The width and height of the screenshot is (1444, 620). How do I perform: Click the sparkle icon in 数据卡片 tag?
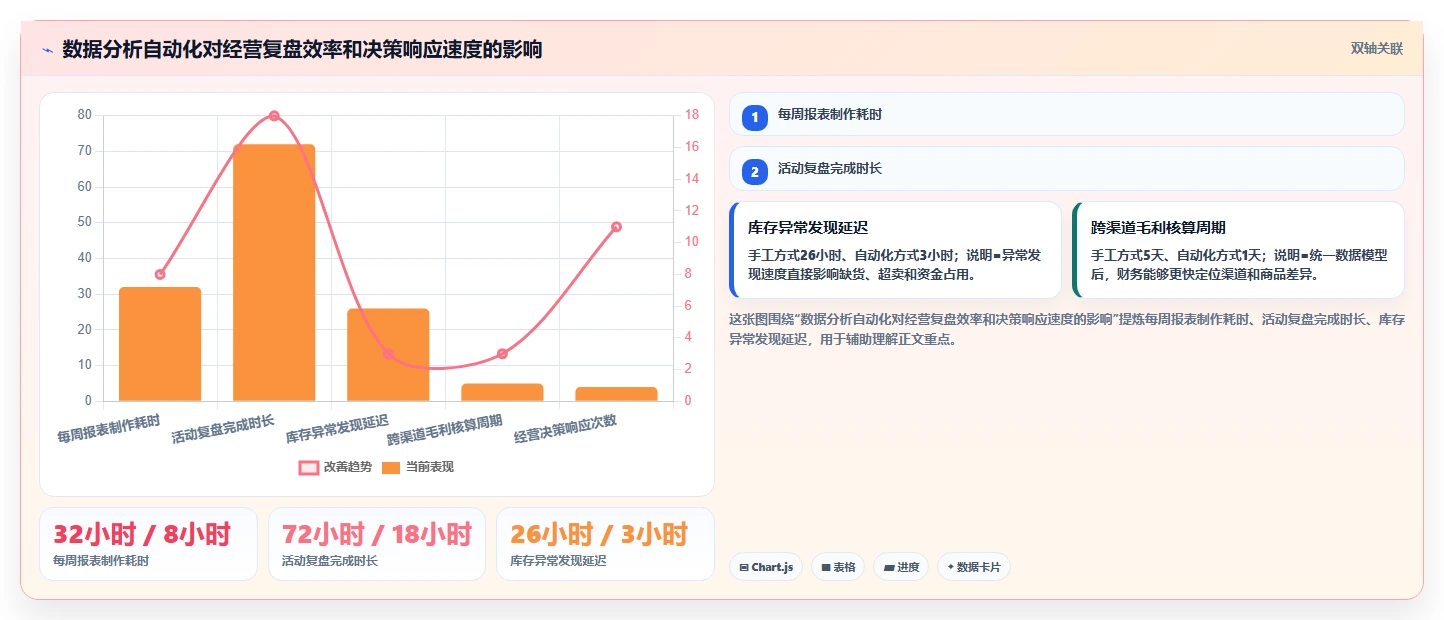[x=949, y=567]
